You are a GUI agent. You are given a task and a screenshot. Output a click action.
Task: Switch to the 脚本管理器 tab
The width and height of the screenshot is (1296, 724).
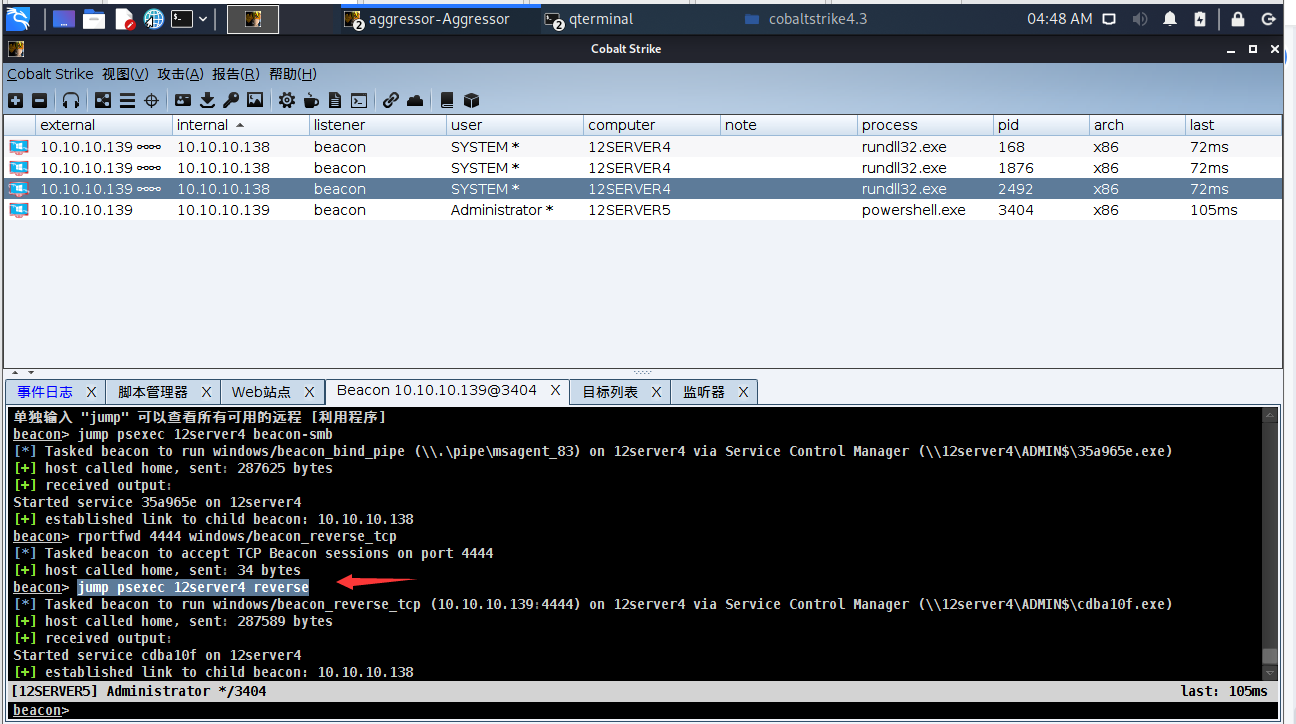[x=153, y=392]
